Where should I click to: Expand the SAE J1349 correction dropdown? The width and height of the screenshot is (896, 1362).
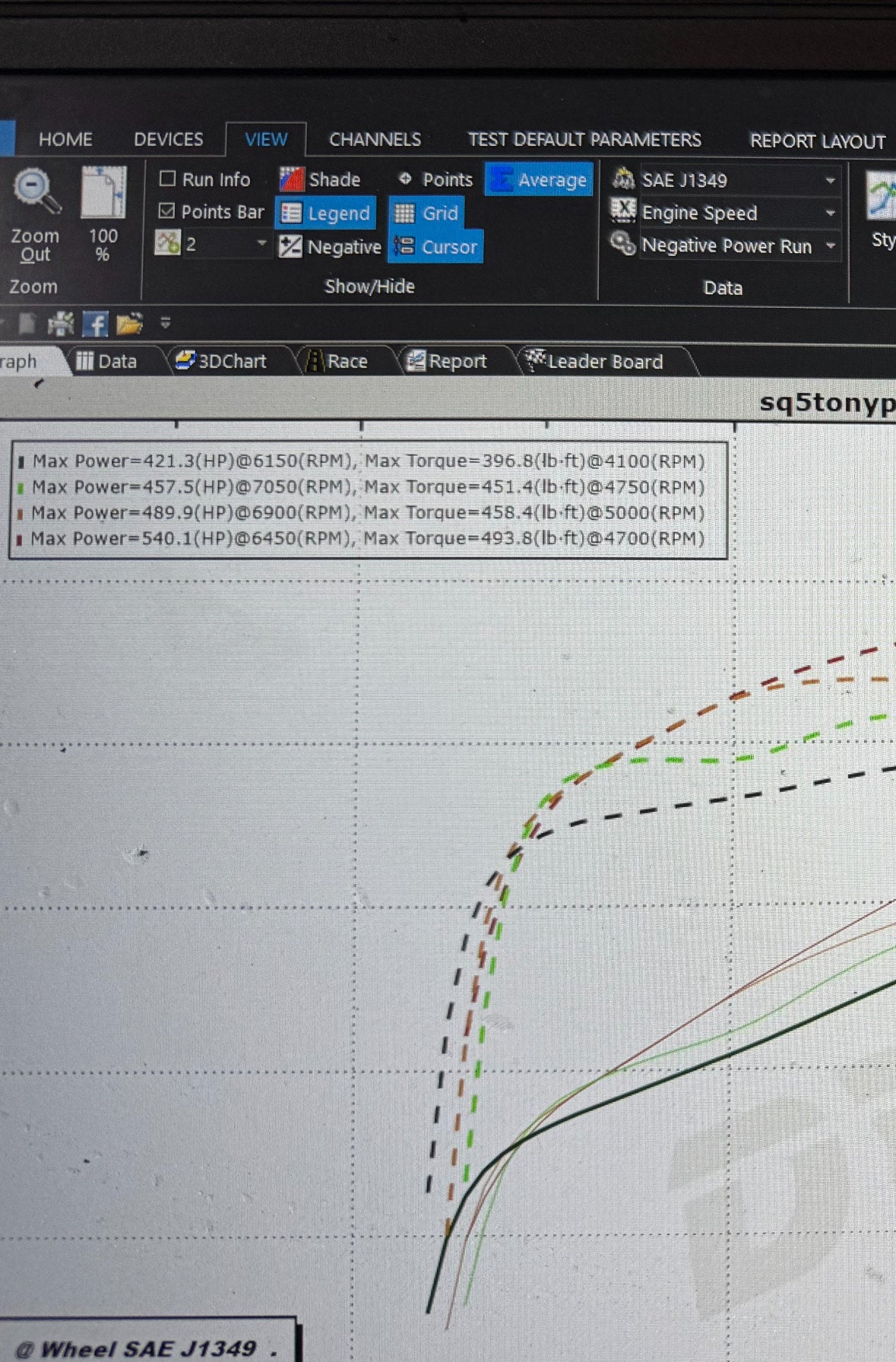coord(830,181)
